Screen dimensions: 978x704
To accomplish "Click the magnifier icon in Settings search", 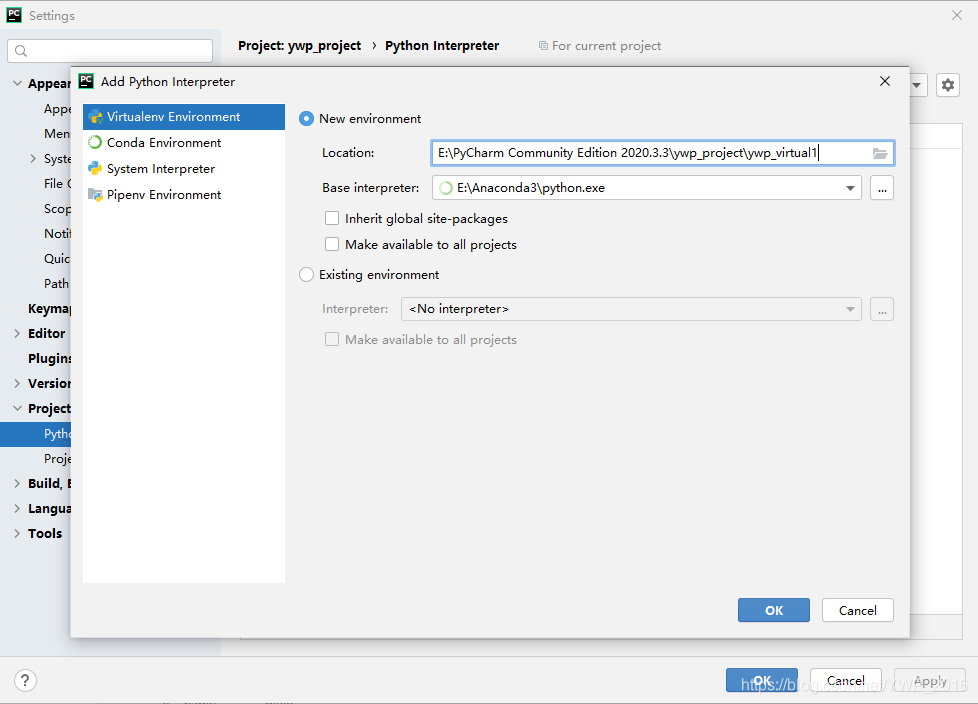I will 21,51.
